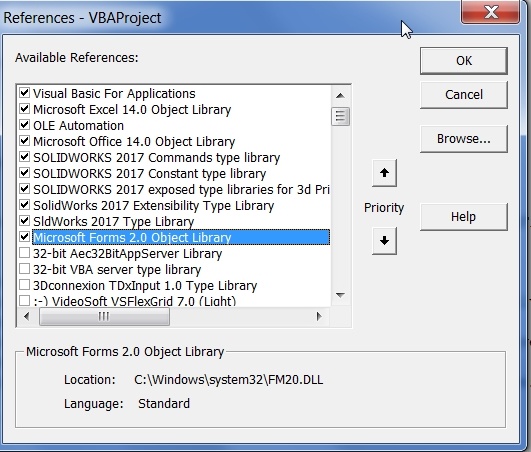
Task: Select 'SolidWorks 2017 Extensibility Type Library' row
Action: click(153, 206)
